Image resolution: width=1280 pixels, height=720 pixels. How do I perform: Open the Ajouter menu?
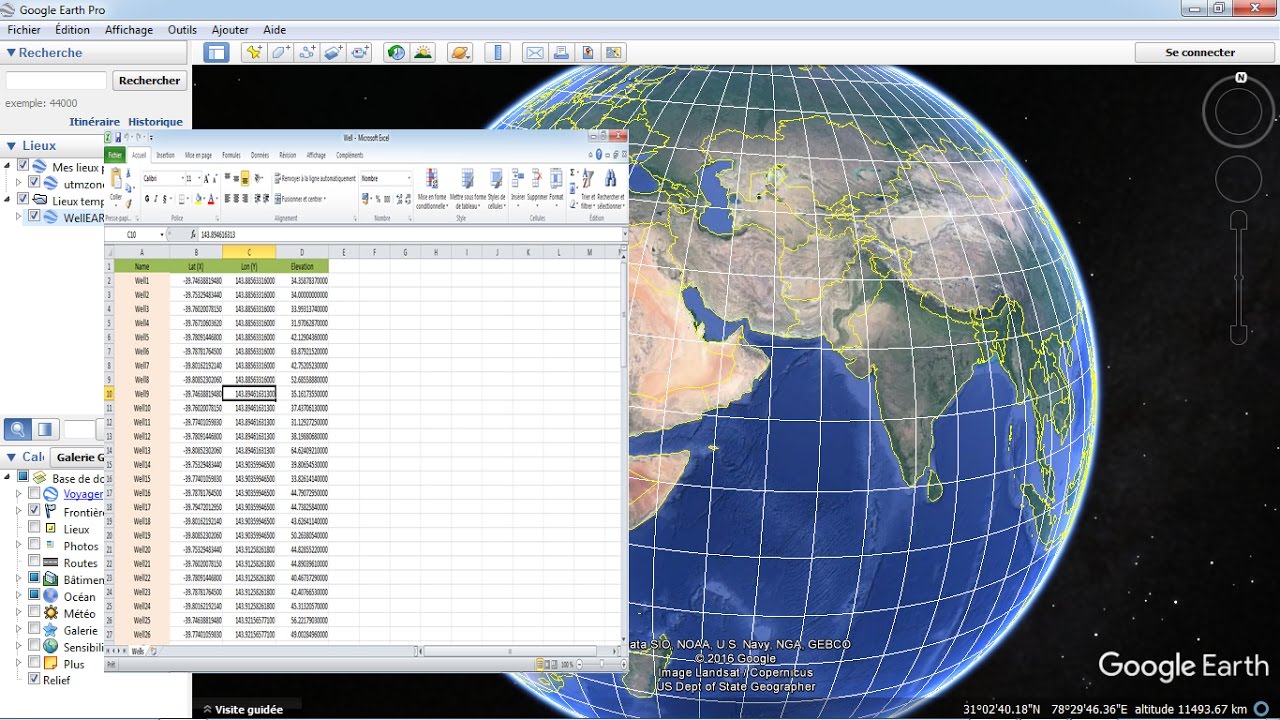[x=230, y=30]
